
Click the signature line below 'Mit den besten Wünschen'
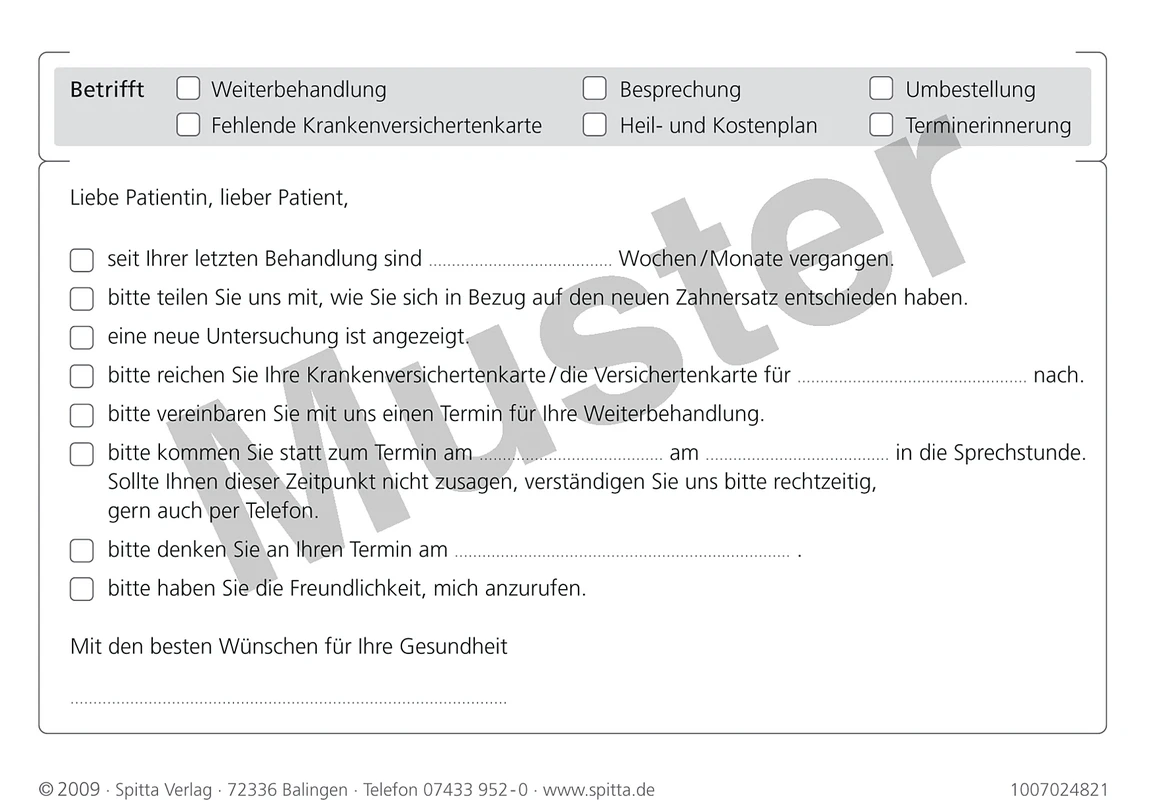tap(287, 698)
